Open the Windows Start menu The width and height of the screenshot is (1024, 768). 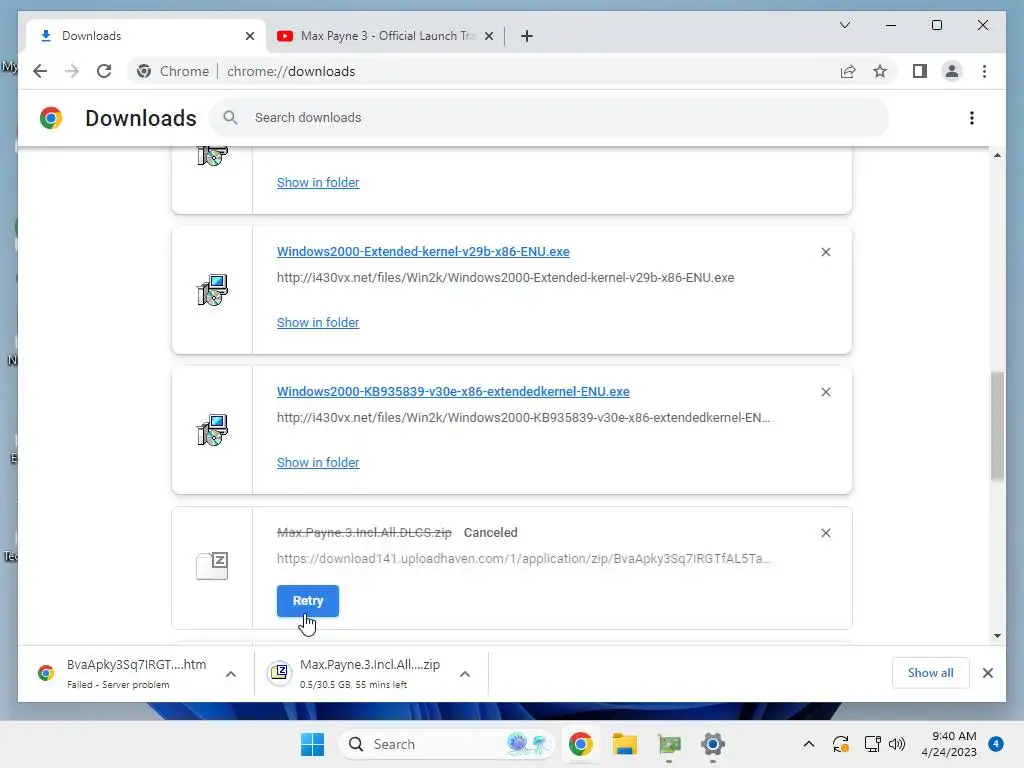pos(312,744)
